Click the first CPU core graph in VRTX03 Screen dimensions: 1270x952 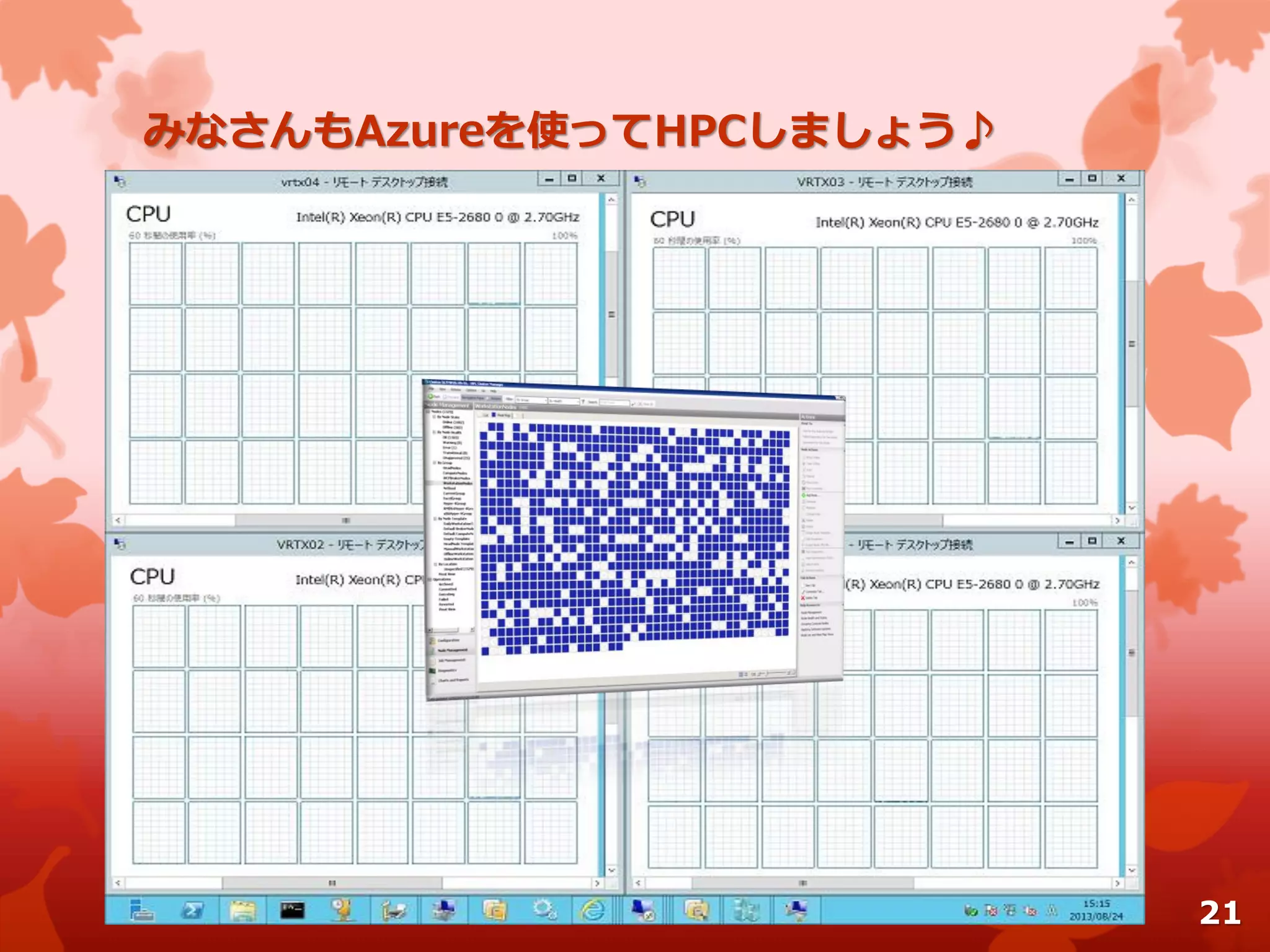679,278
